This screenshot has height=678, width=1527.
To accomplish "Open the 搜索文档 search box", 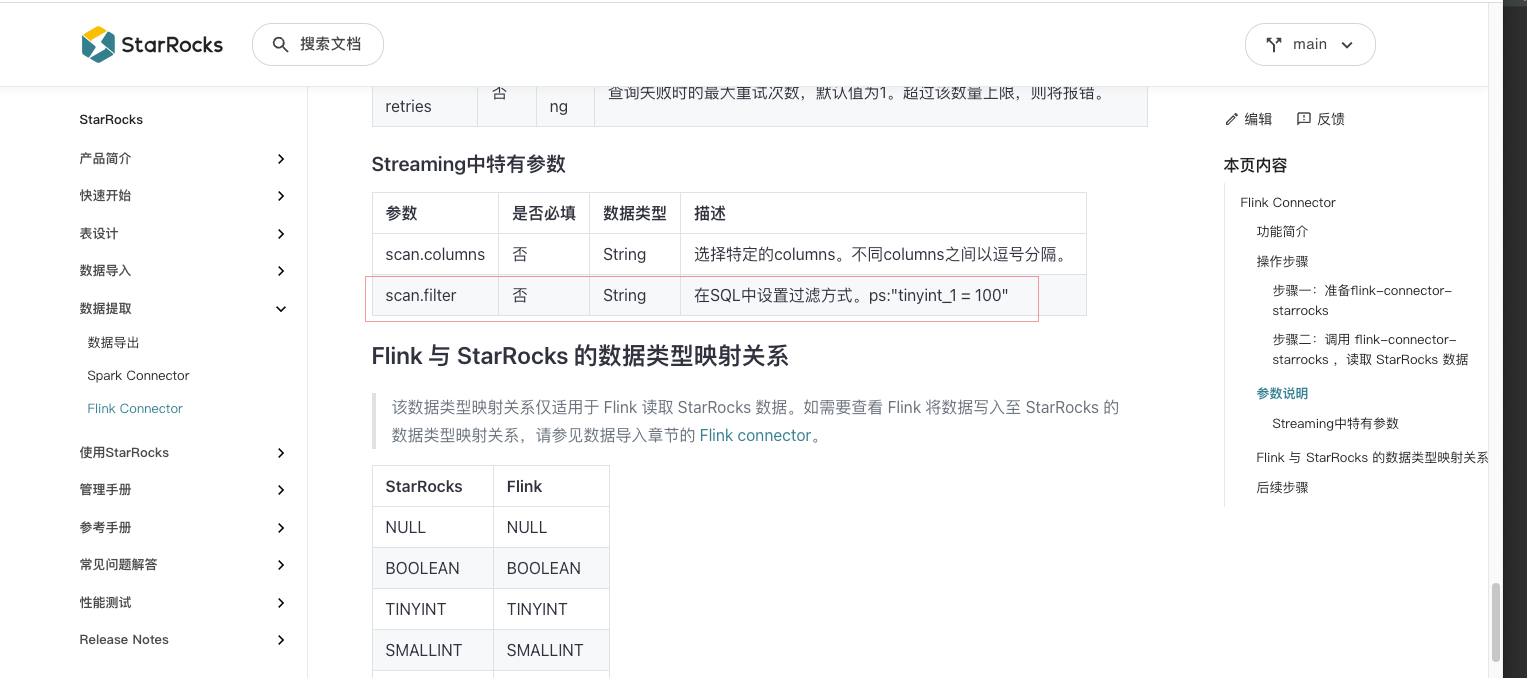I will [x=318, y=45].
